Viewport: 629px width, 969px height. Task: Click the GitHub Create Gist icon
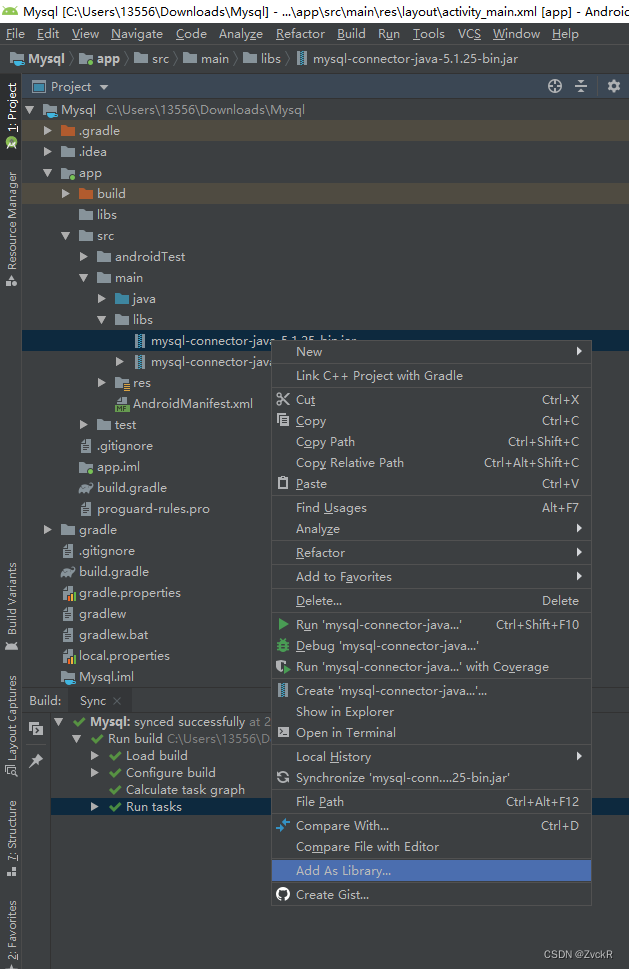pyautogui.click(x=283, y=894)
